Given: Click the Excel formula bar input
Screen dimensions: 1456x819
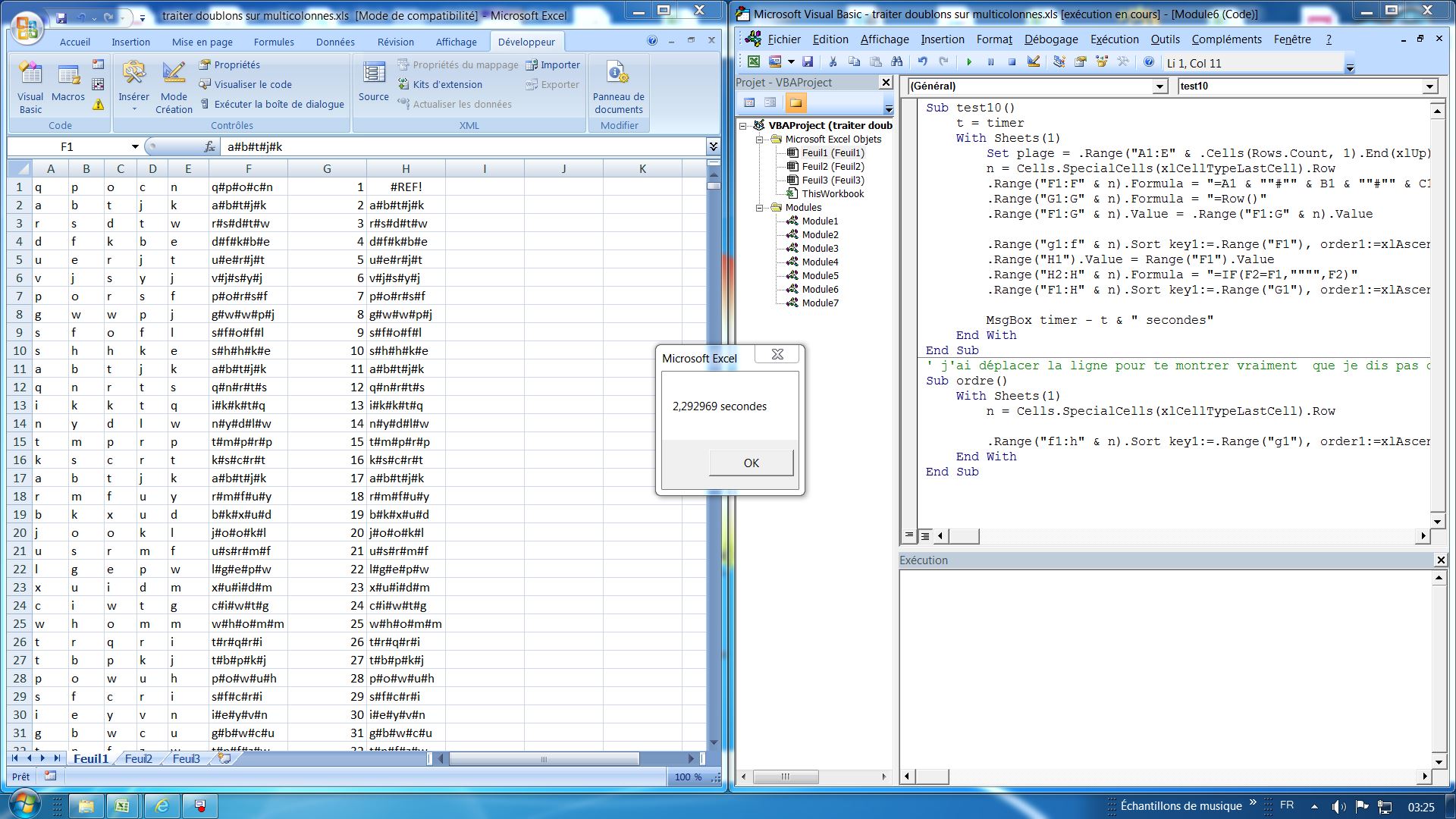Looking at the screenshot, I should 464,146.
